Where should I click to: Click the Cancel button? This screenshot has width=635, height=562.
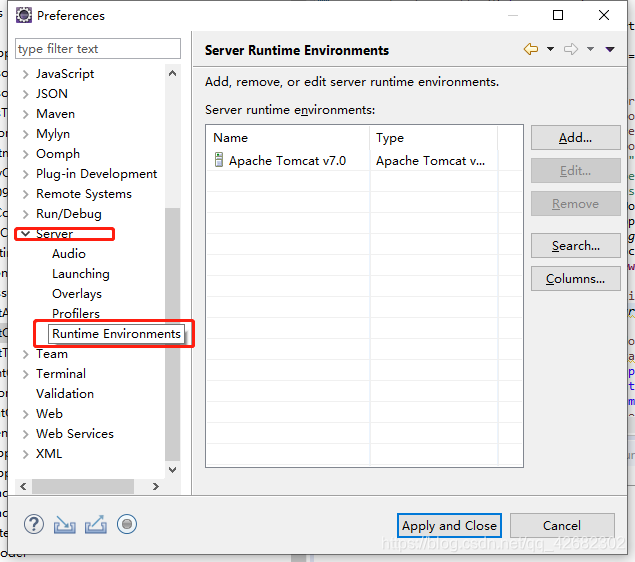pyautogui.click(x=562, y=526)
